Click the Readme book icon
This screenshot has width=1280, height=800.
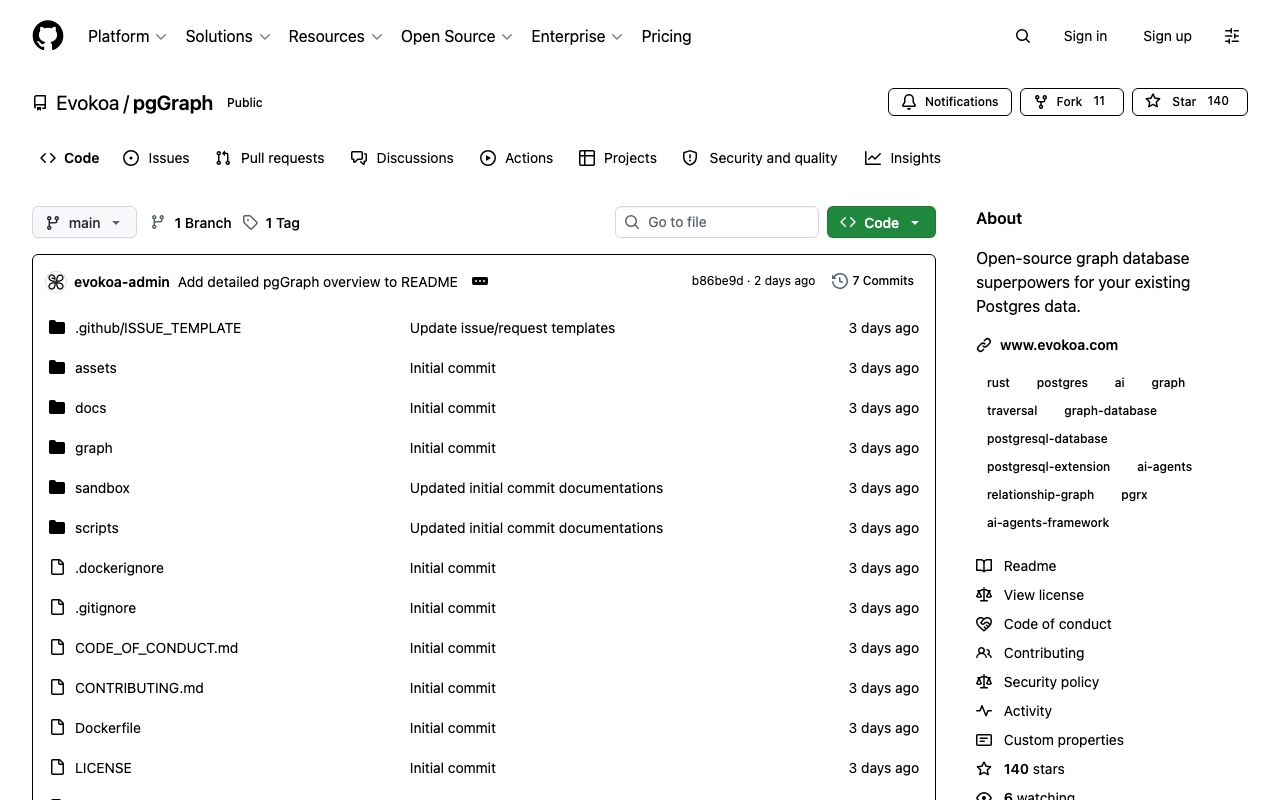984,566
